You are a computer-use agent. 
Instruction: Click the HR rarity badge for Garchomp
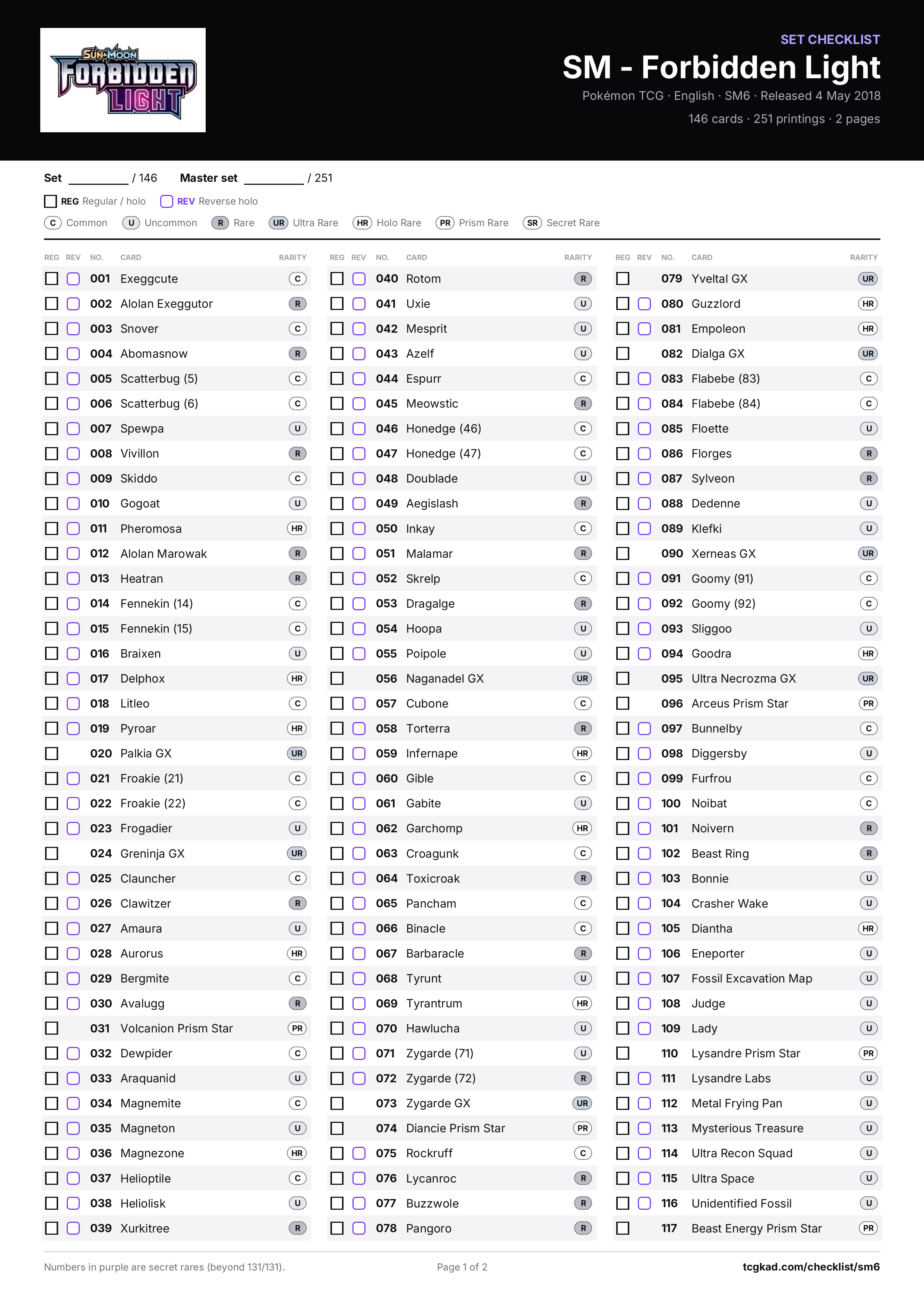582,829
